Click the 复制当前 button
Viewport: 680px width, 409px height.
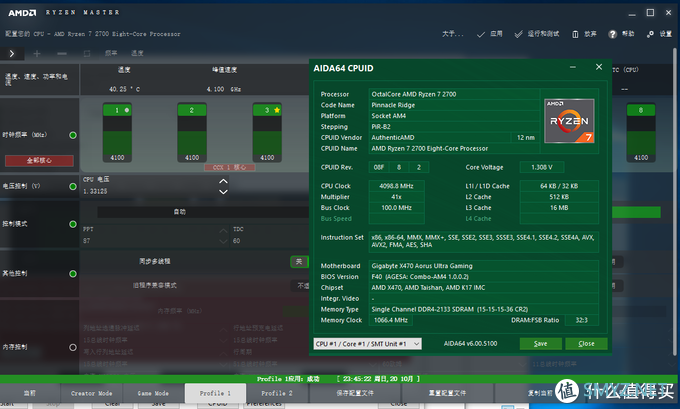click(540, 393)
